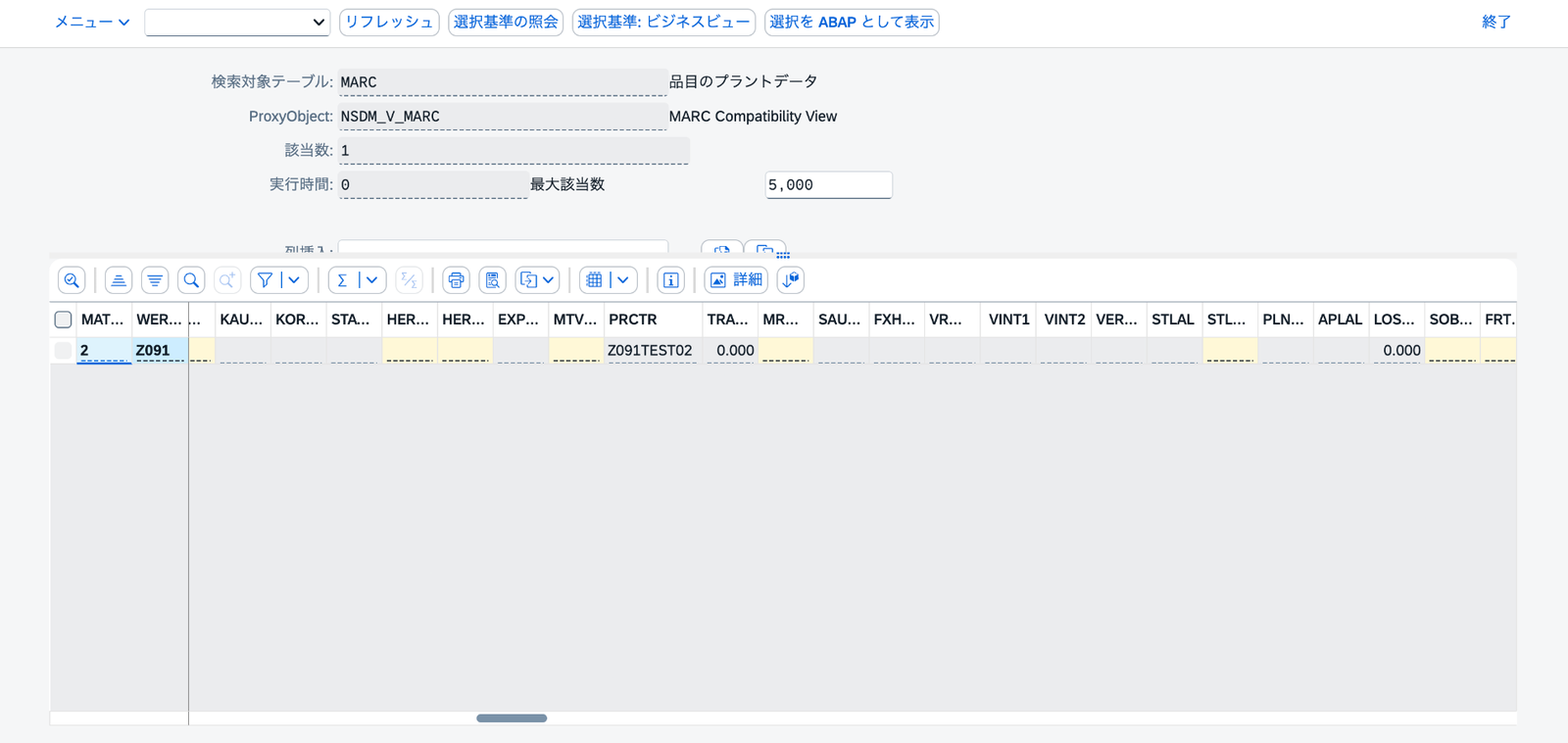Click the 該当数 field showing 1
Image resolution: width=1568 pixels, height=743 pixels.
pos(514,151)
